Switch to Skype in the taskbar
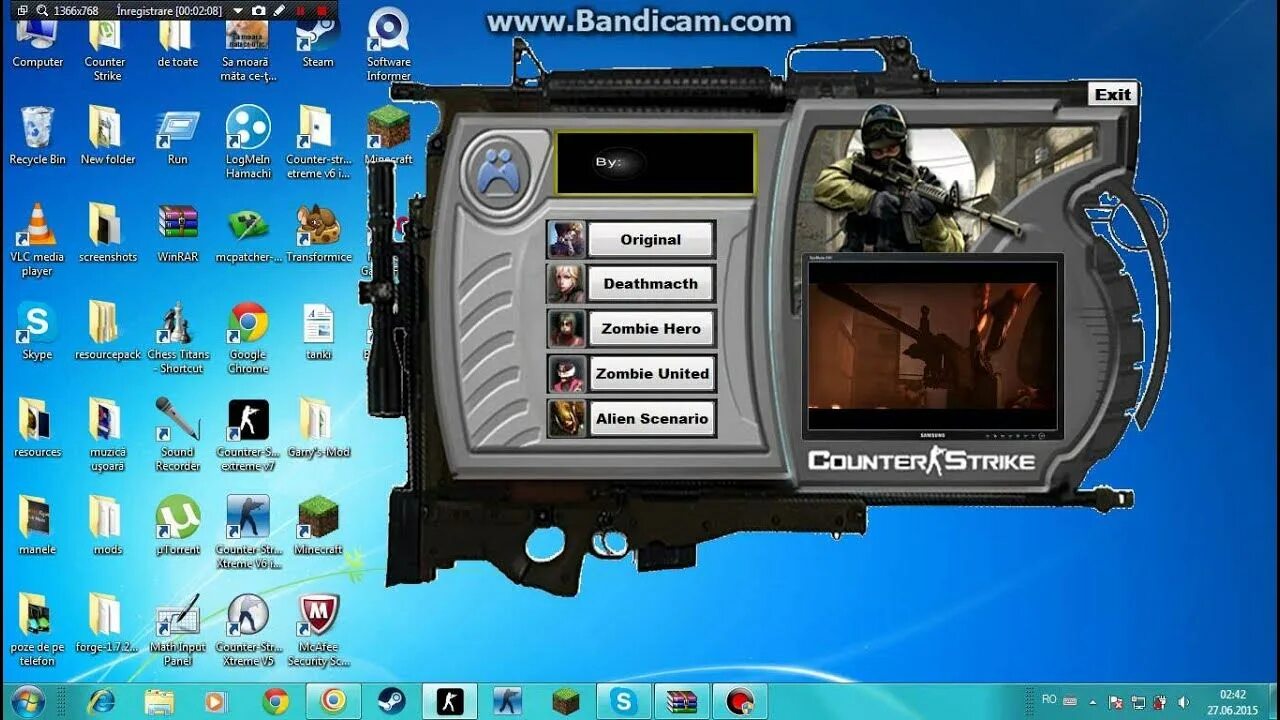This screenshot has width=1280, height=720. click(x=624, y=701)
